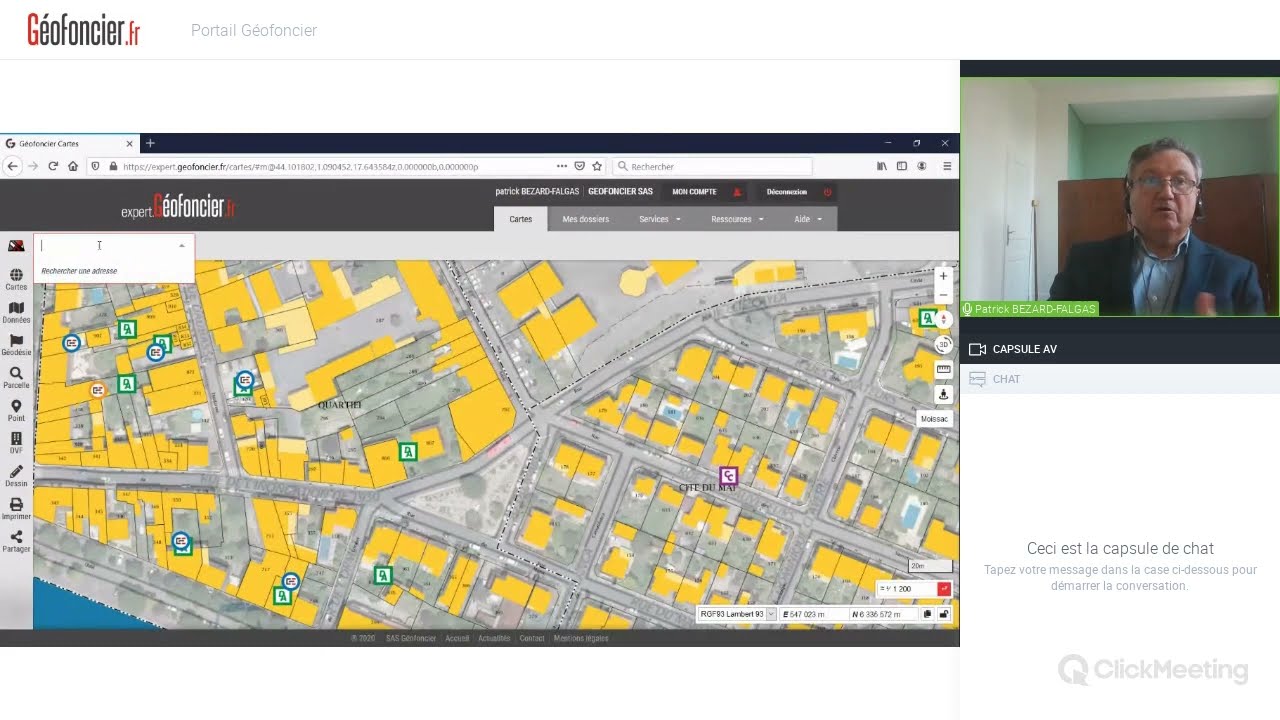Open the Services dropdown menu
This screenshot has width=1280, height=720.
[660, 219]
